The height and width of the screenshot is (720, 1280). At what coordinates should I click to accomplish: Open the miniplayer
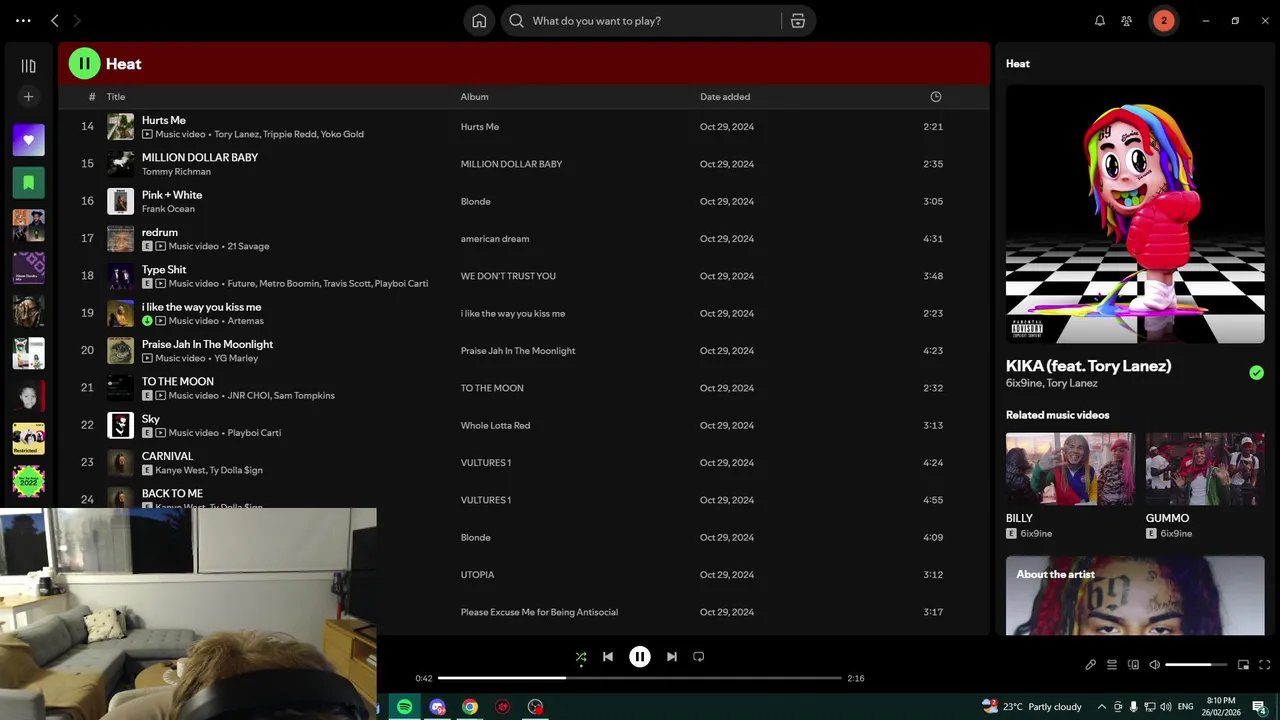coord(1244,665)
